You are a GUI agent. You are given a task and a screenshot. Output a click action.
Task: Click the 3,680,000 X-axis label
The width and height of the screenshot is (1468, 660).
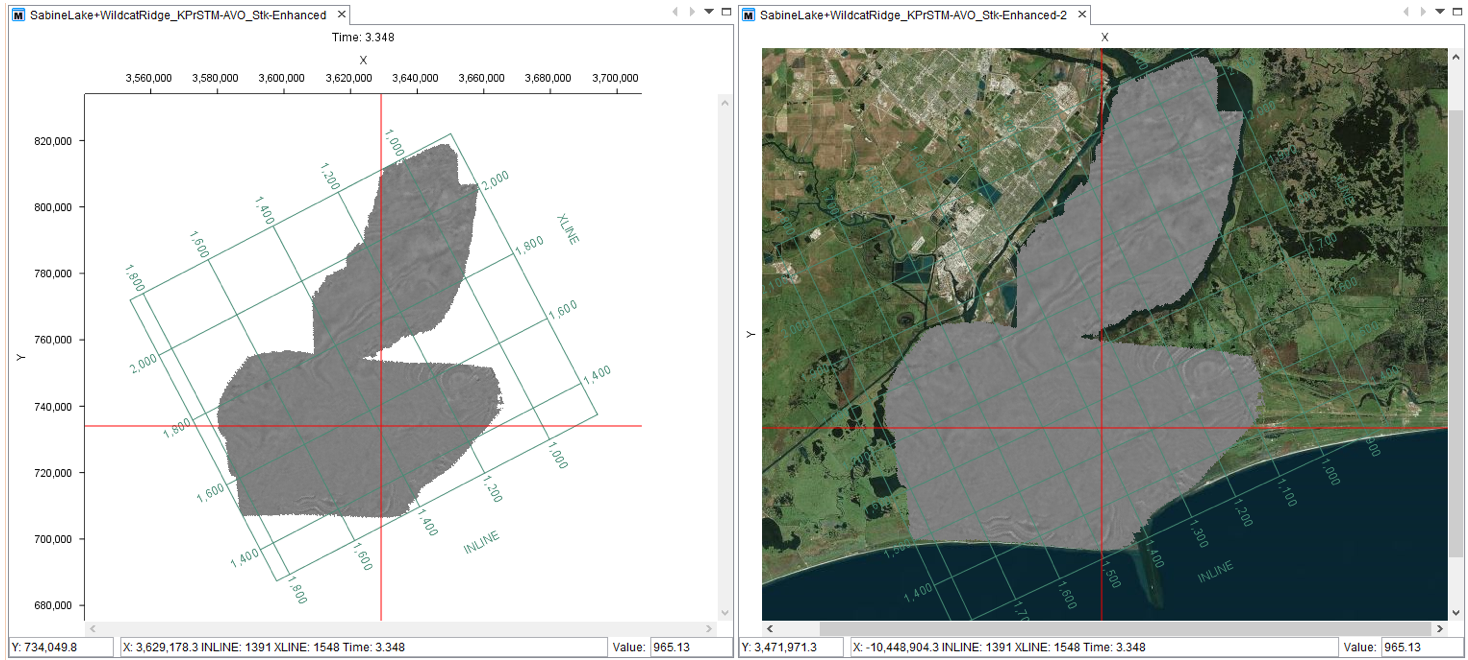tap(548, 78)
